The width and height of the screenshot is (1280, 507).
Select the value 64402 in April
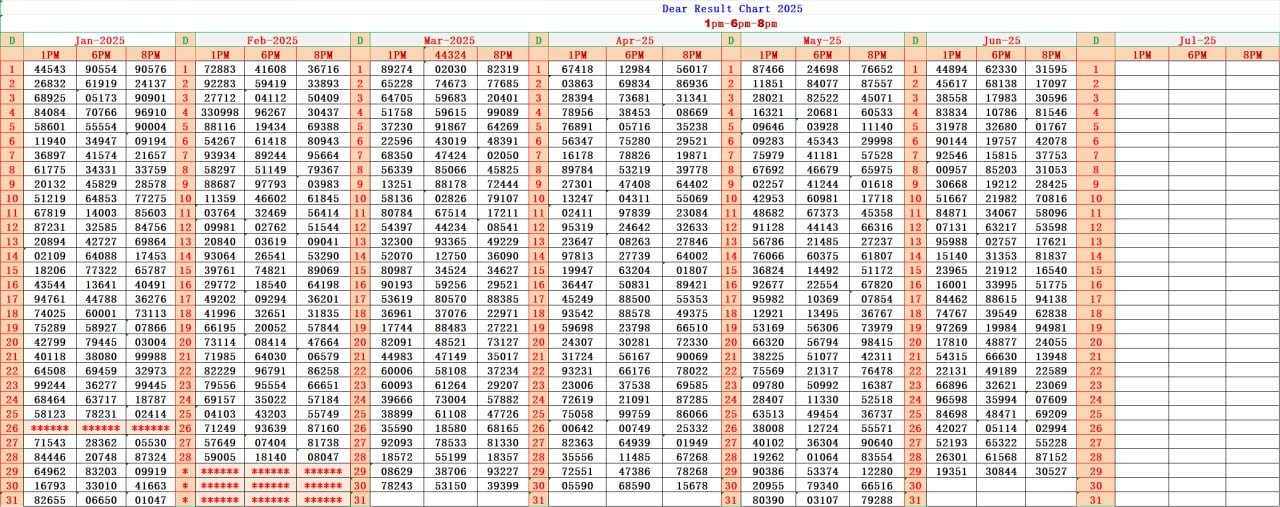(x=692, y=184)
